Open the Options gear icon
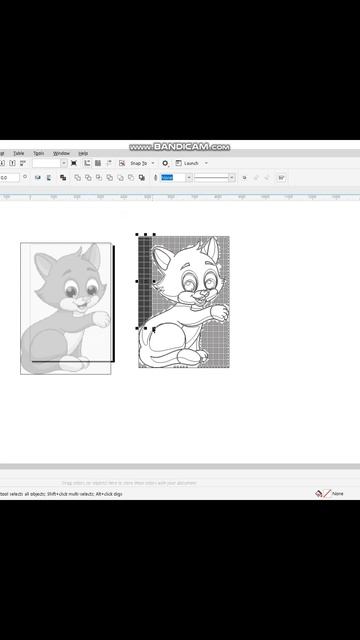Image resolution: width=360 pixels, height=640 pixels. pyautogui.click(x=165, y=163)
